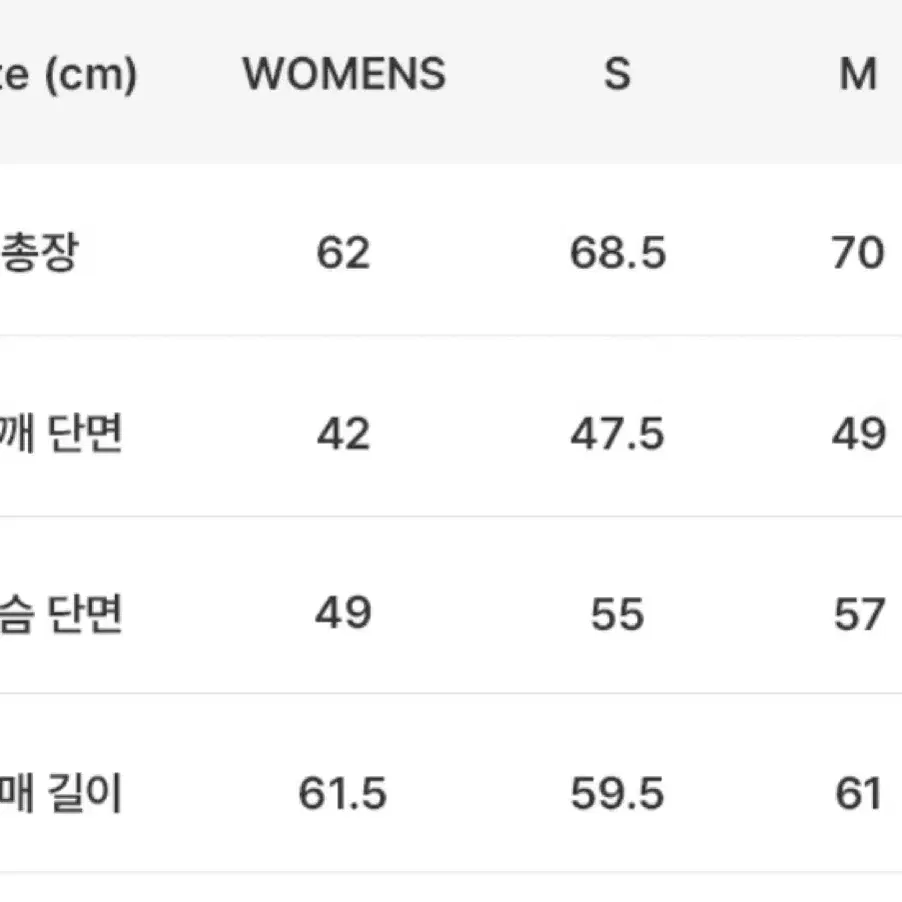The width and height of the screenshot is (902, 902).
Task: Select the WOMENS 총장 value 62
Action: point(343,253)
